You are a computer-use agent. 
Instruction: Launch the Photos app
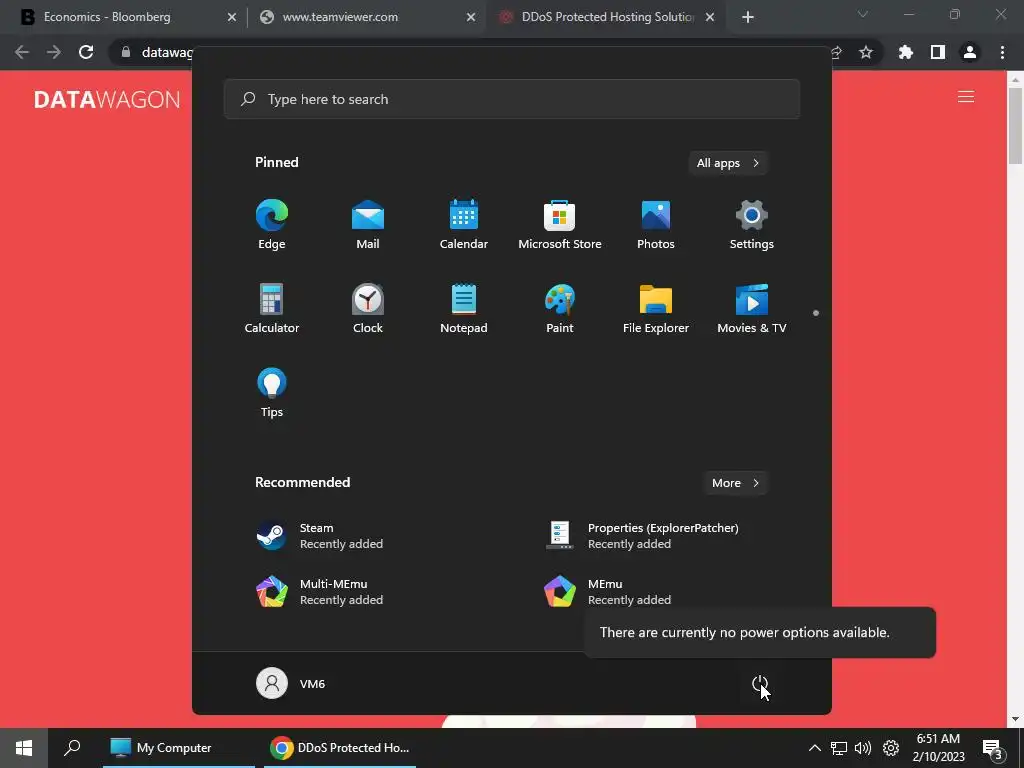click(656, 224)
